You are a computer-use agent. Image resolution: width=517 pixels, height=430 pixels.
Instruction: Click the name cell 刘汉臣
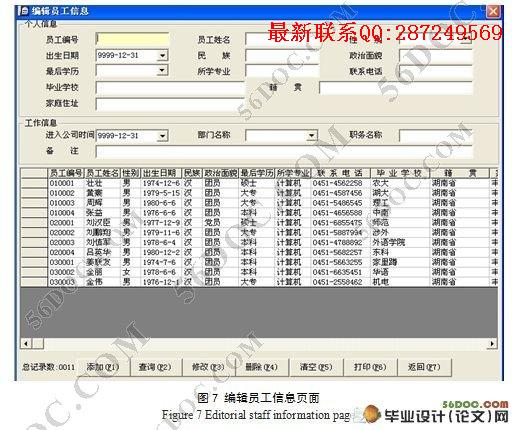[102, 223]
